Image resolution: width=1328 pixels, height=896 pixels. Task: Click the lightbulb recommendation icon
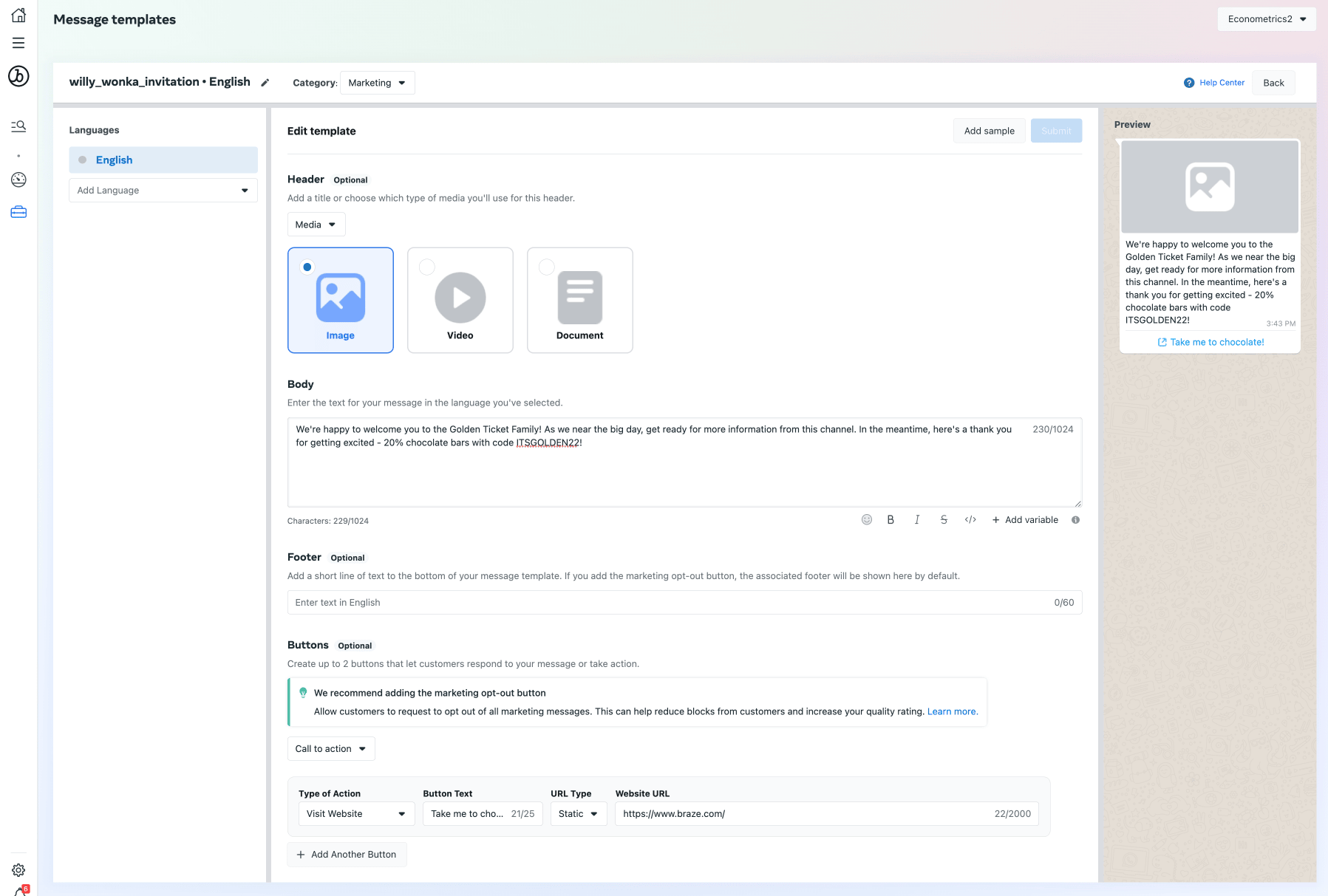coord(303,693)
